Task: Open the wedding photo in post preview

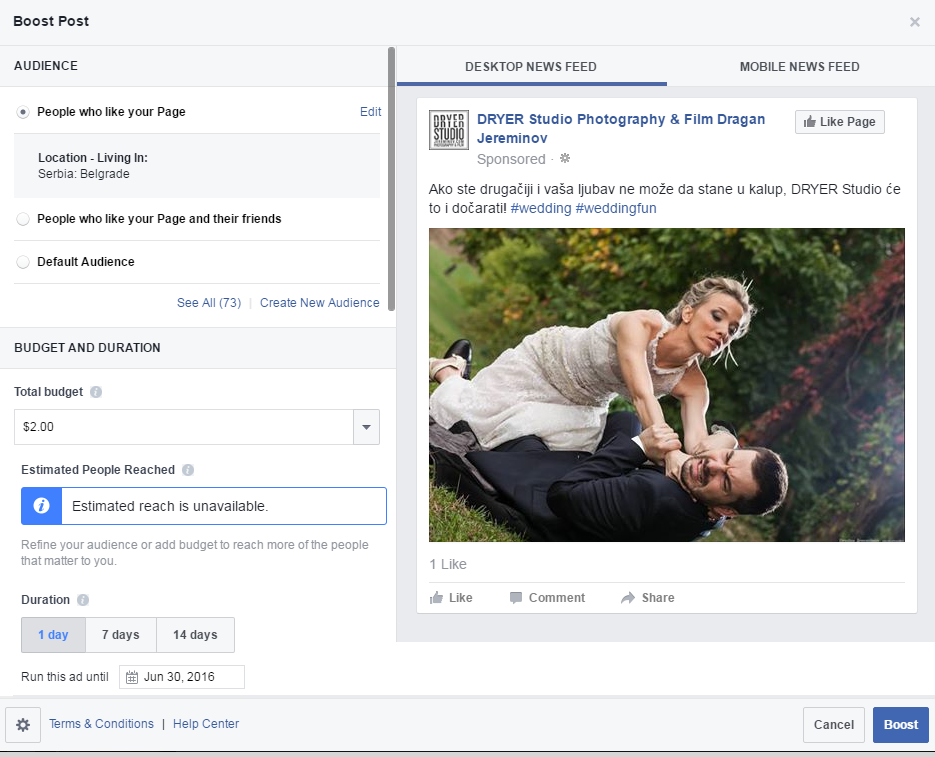Action: pyautogui.click(x=667, y=385)
